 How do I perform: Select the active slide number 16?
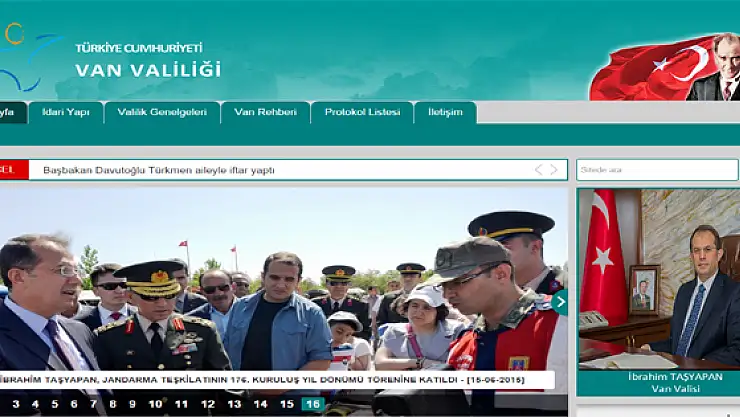tap(313, 404)
